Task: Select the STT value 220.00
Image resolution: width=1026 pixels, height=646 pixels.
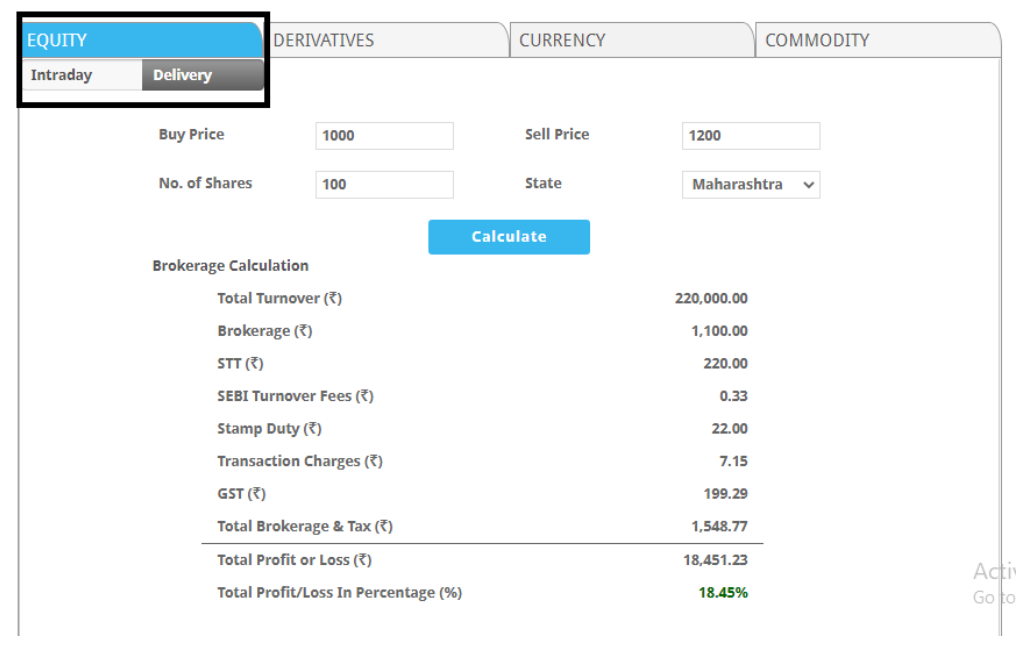Action: (725, 364)
